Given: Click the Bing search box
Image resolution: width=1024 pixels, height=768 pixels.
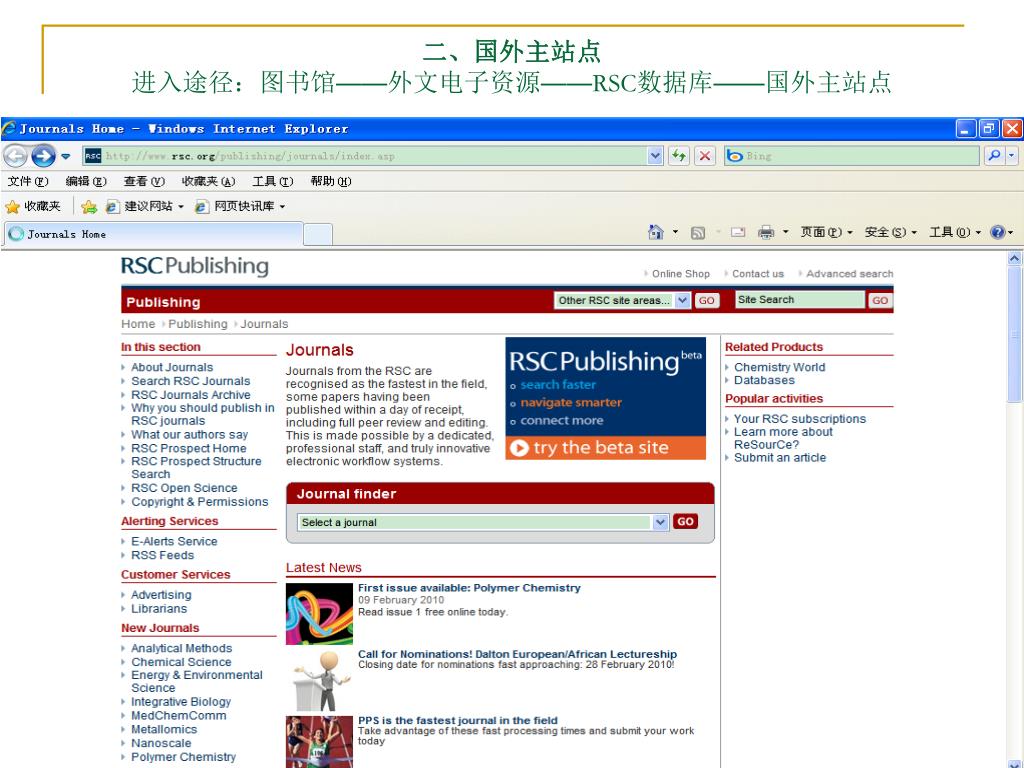Looking at the screenshot, I should point(852,156).
